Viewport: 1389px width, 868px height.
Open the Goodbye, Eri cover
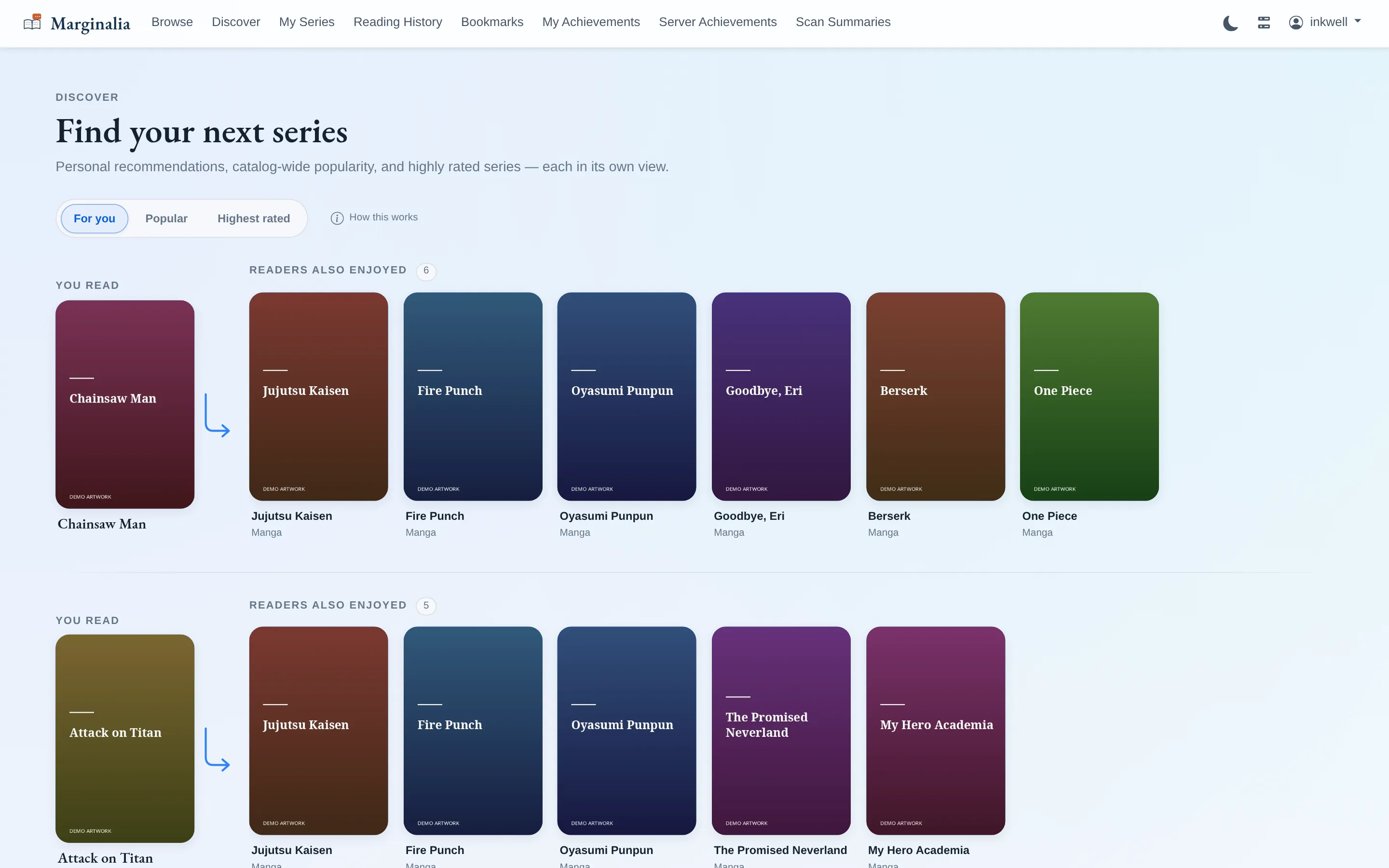point(781,396)
